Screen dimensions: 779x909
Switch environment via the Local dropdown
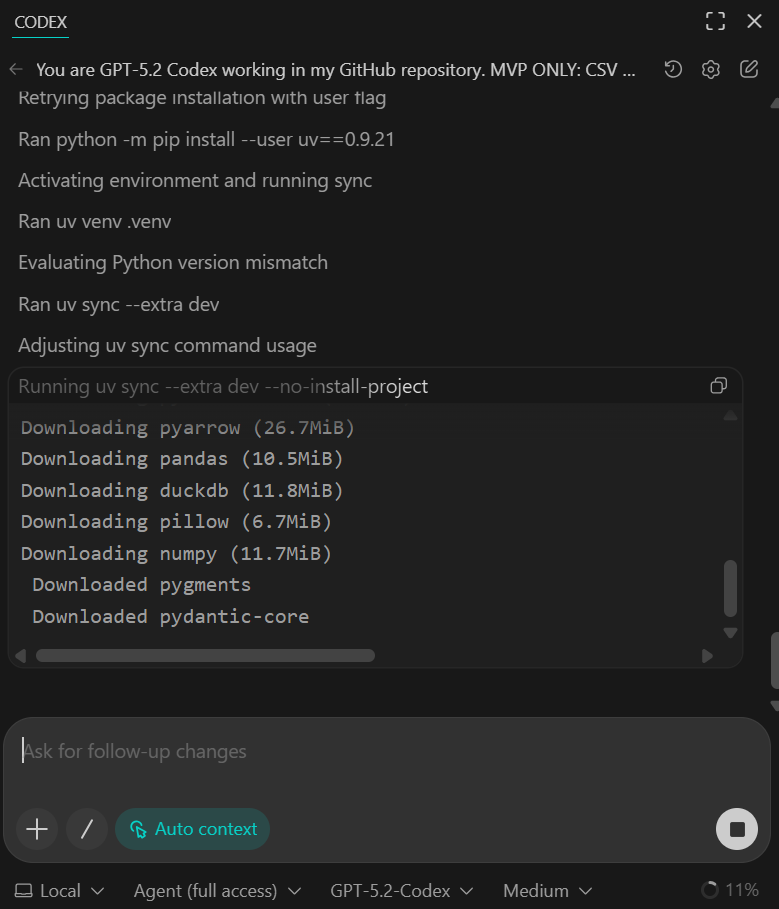[x=58, y=890]
